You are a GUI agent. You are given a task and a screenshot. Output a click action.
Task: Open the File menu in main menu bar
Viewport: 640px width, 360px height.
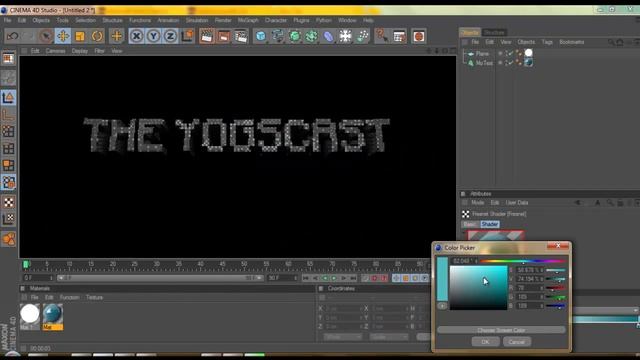(x=7, y=20)
